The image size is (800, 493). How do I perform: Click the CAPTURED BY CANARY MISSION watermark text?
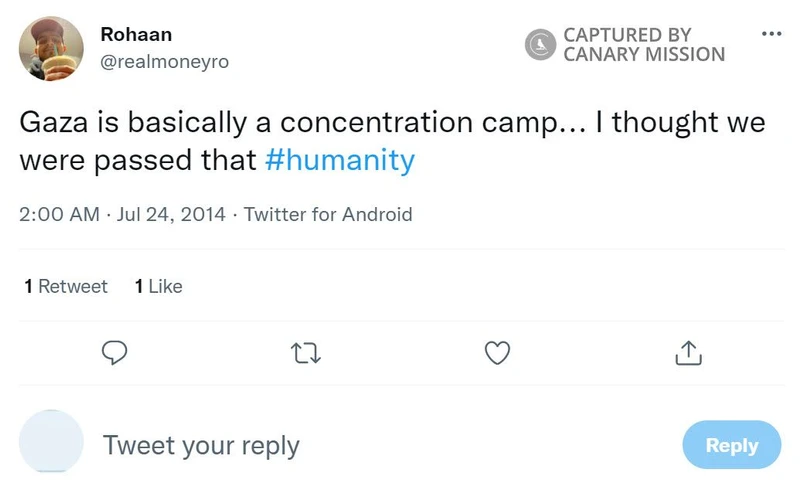click(x=643, y=44)
